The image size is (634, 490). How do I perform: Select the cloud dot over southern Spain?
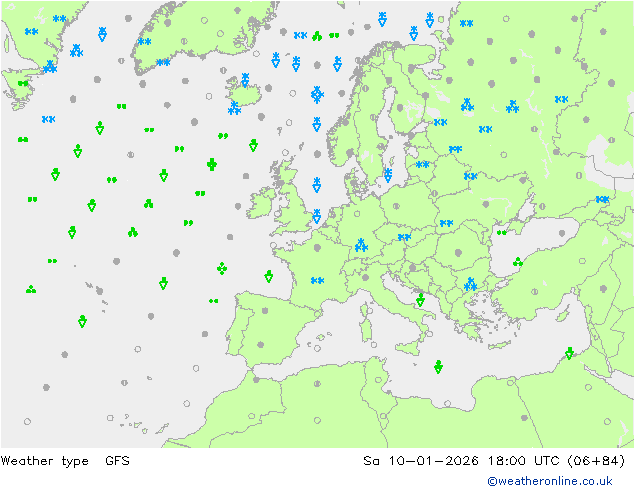point(261,344)
